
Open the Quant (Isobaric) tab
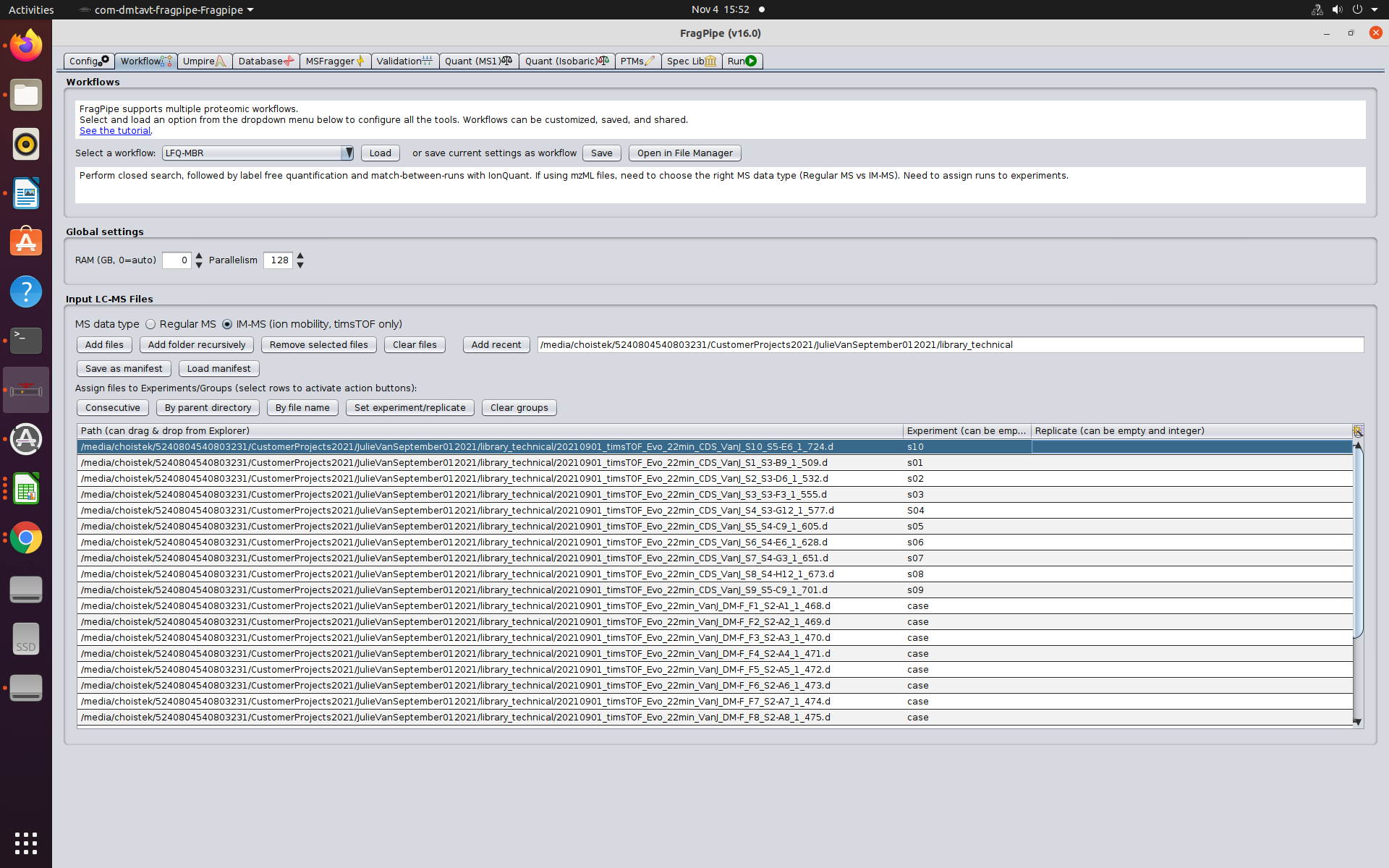click(x=567, y=61)
